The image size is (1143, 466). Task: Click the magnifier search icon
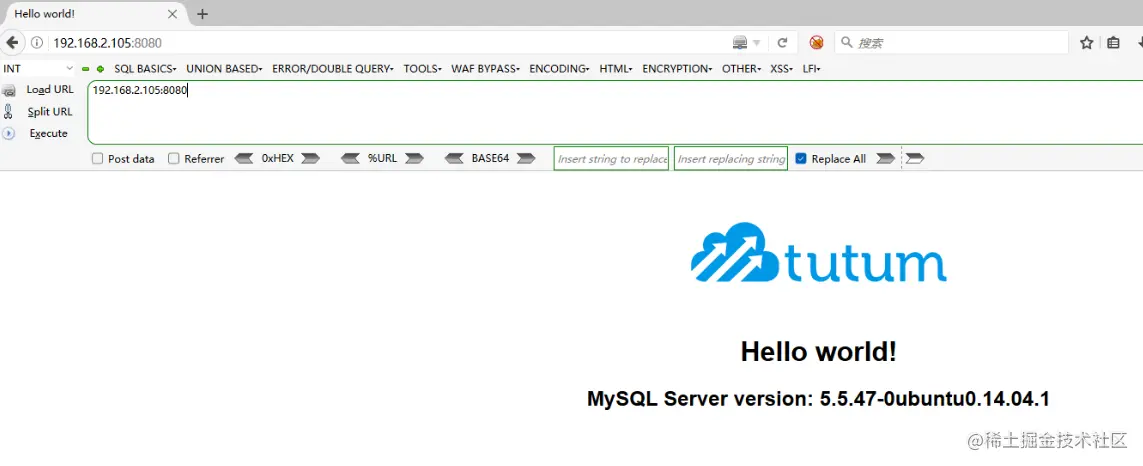[x=846, y=42]
